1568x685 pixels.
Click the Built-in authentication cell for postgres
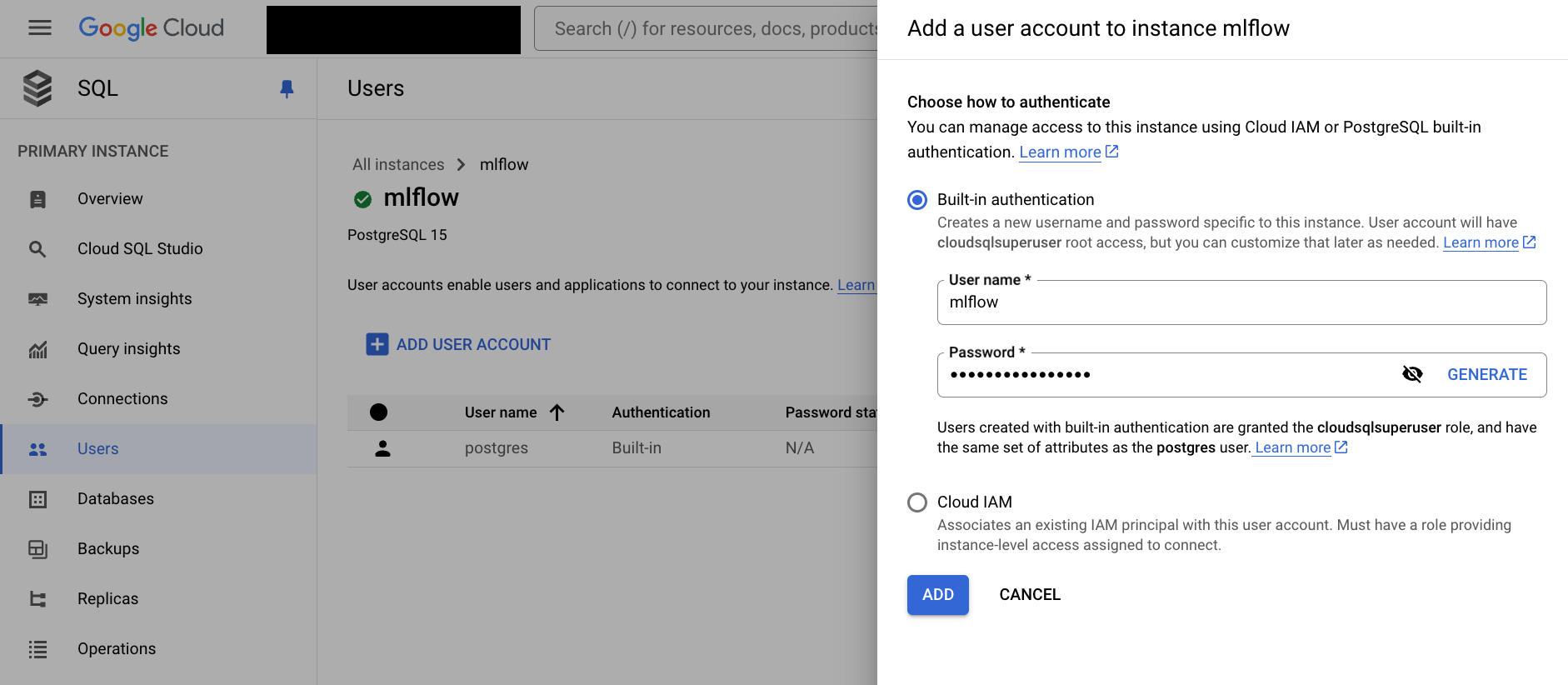637,448
